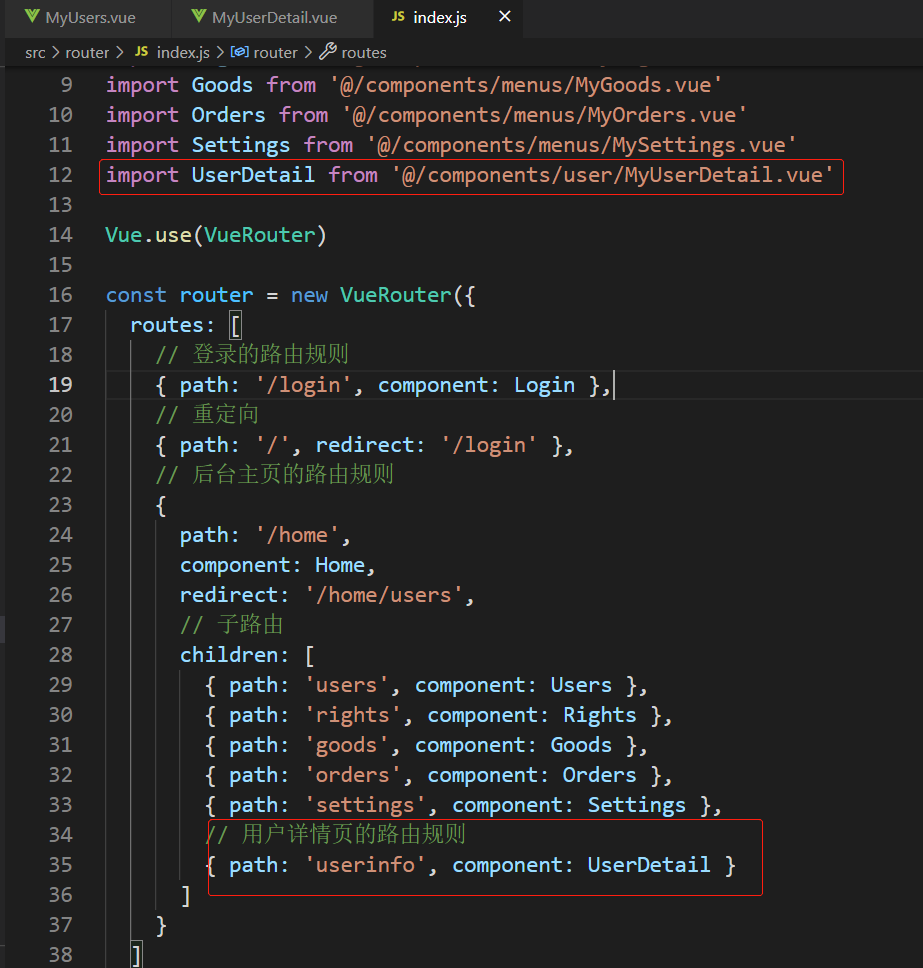Viewport: 923px width, 968px height.
Task: Click the router variable symbol icon in breadcrumb
Action: pos(240,52)
